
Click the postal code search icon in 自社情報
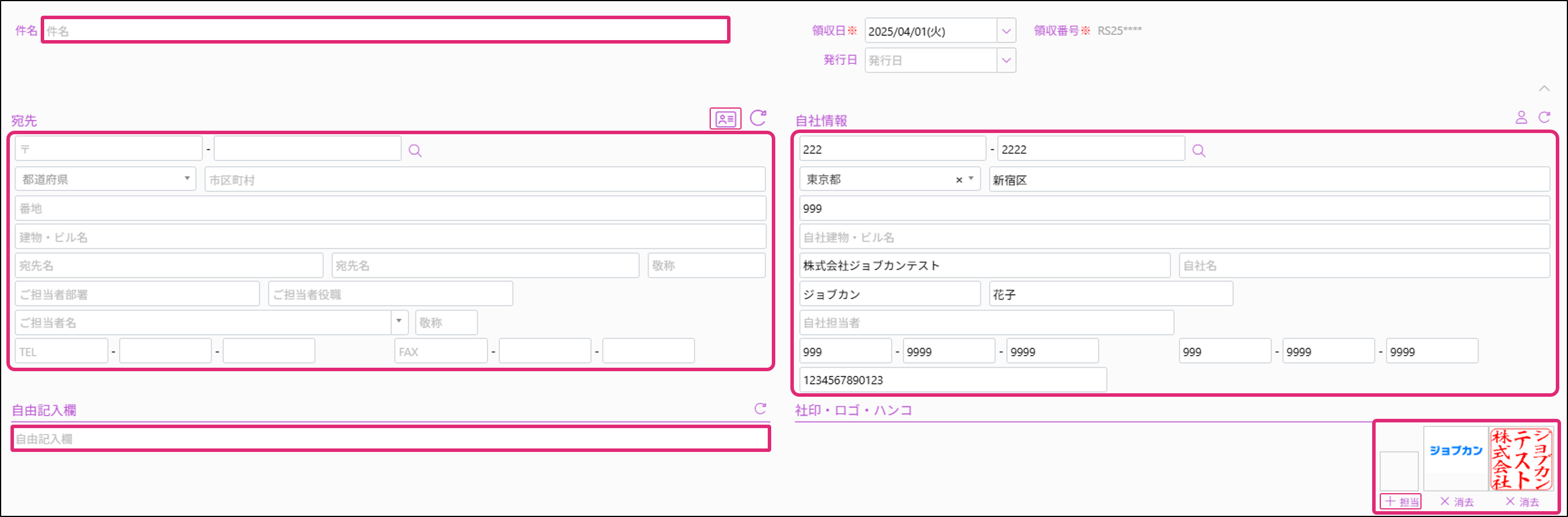(x=1198, y=150)
